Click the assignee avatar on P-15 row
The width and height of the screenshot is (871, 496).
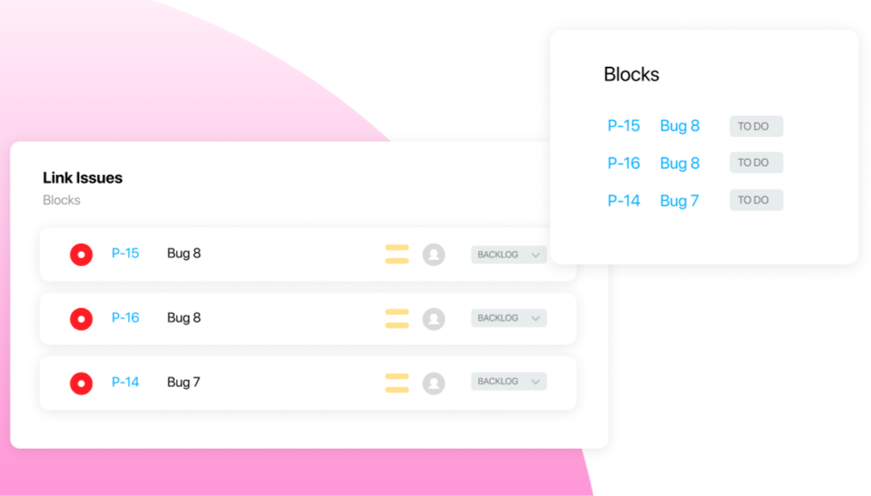[433, 255]
